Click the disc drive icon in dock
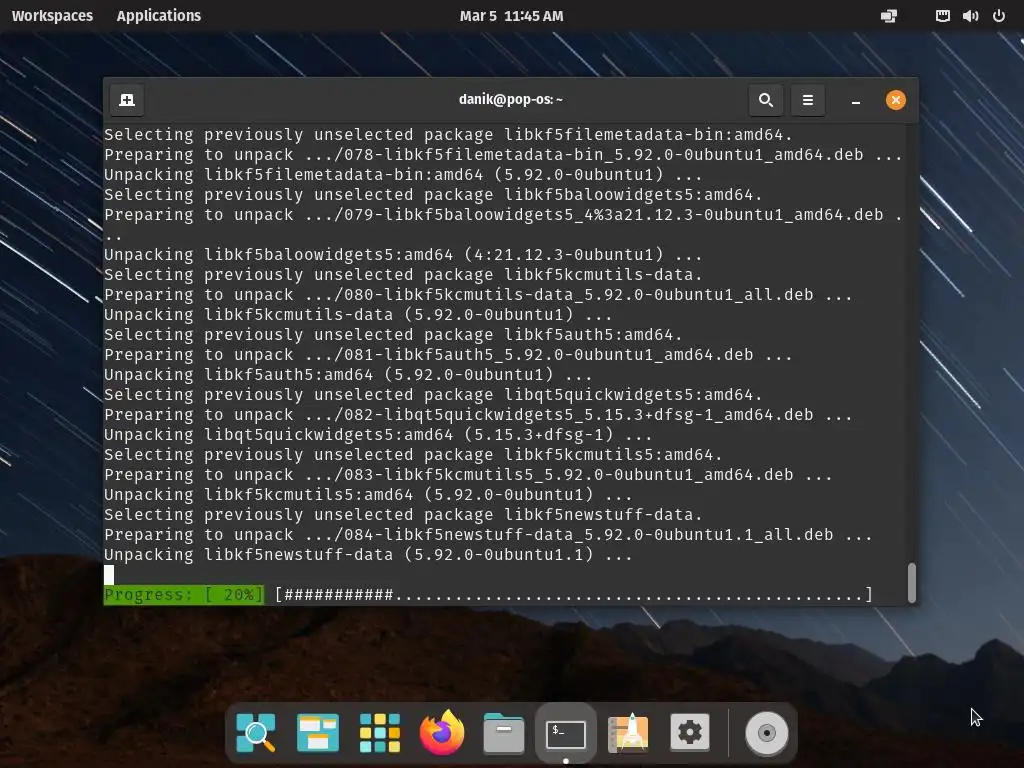This screenshot has width=1024, height=768. point(767,733)
